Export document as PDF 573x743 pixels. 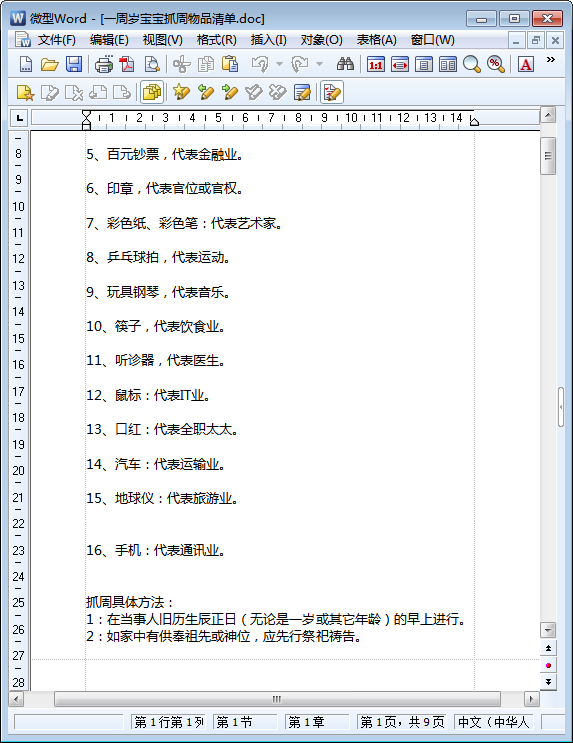pyautogui.click(x=127, y=64)
